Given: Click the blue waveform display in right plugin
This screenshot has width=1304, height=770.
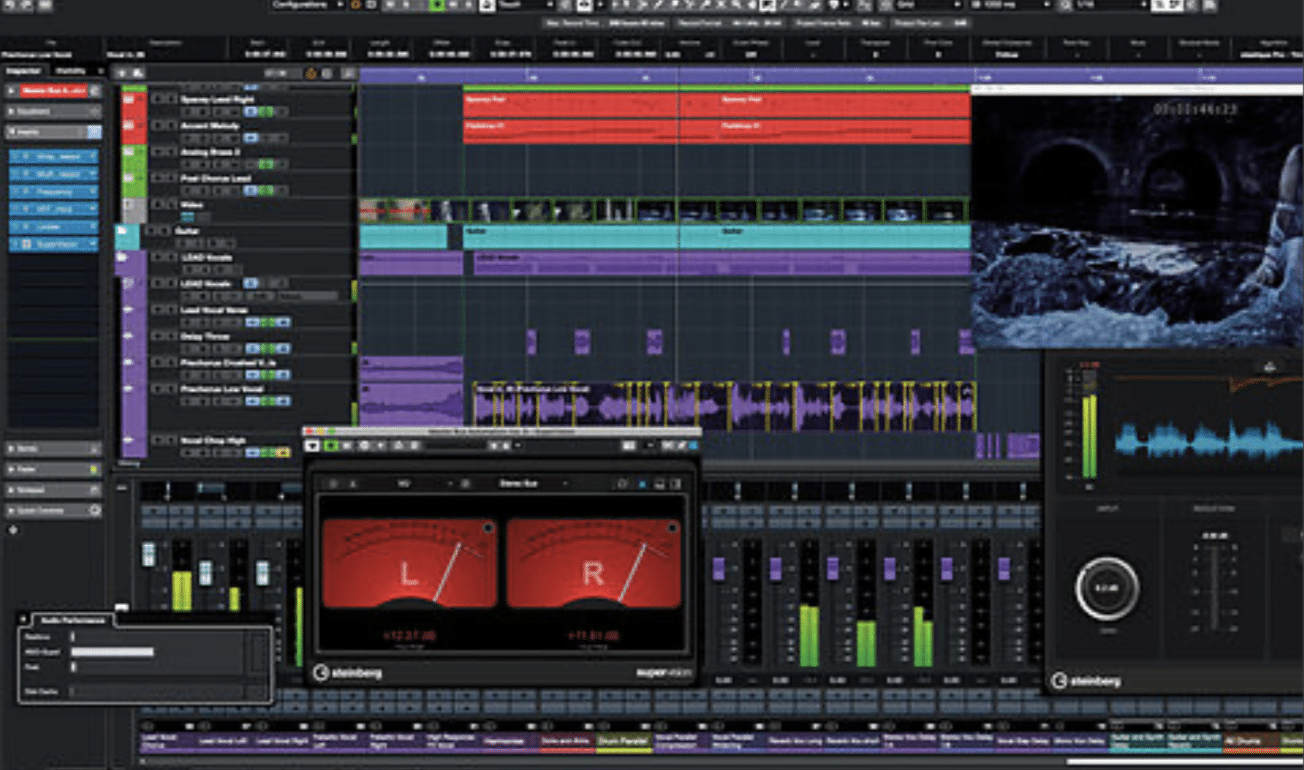Looking at the screenshot, I should tap(1208, 440).
